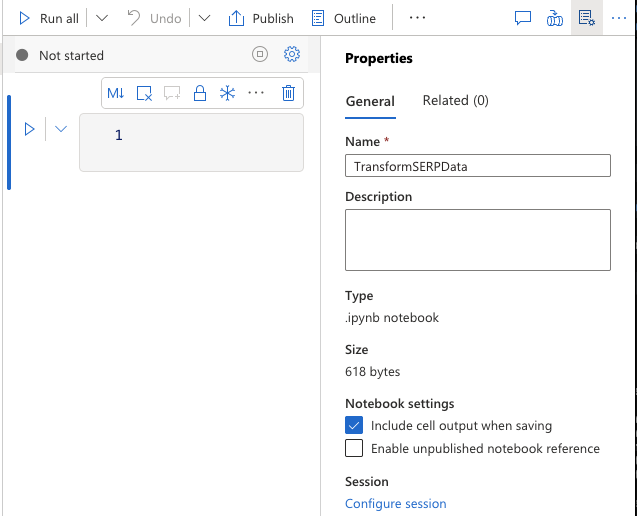
Task: Freeze the cell with the snowflake icon
Action: point(228,93)
